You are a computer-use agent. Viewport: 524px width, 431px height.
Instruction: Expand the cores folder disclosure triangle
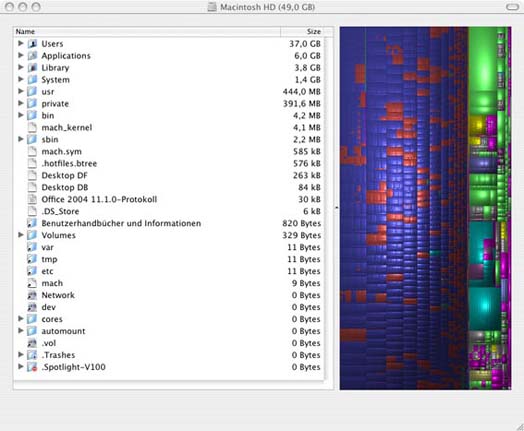coord(20,319)
